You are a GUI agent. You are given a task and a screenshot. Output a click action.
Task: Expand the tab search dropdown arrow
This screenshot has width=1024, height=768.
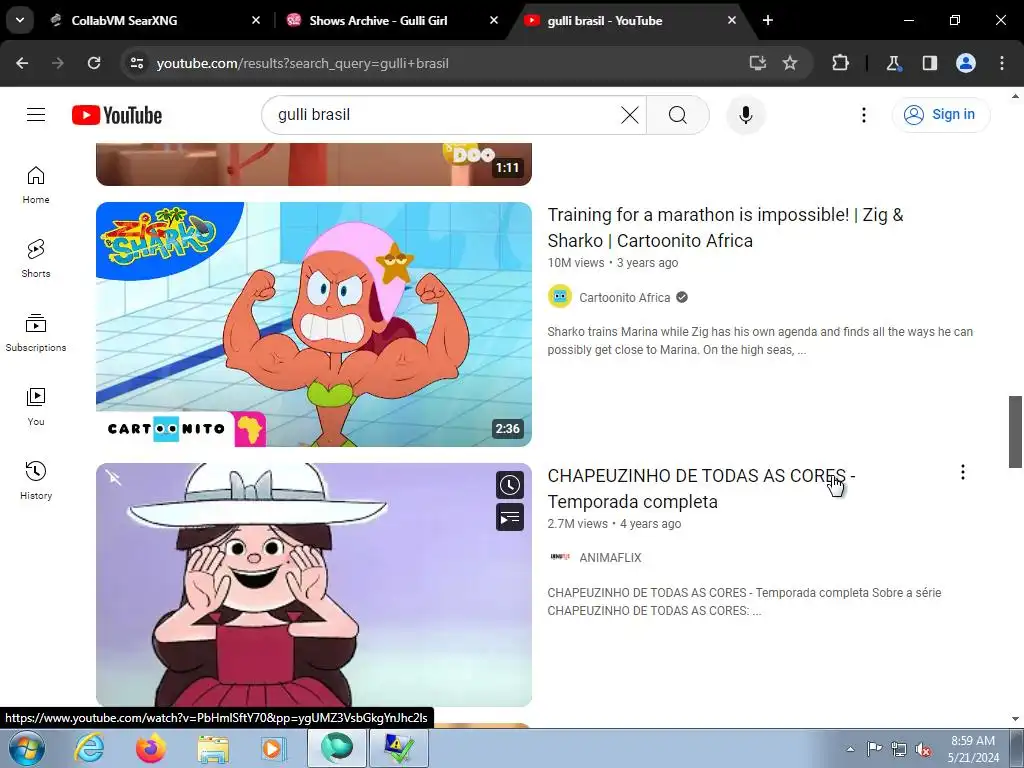20,20
